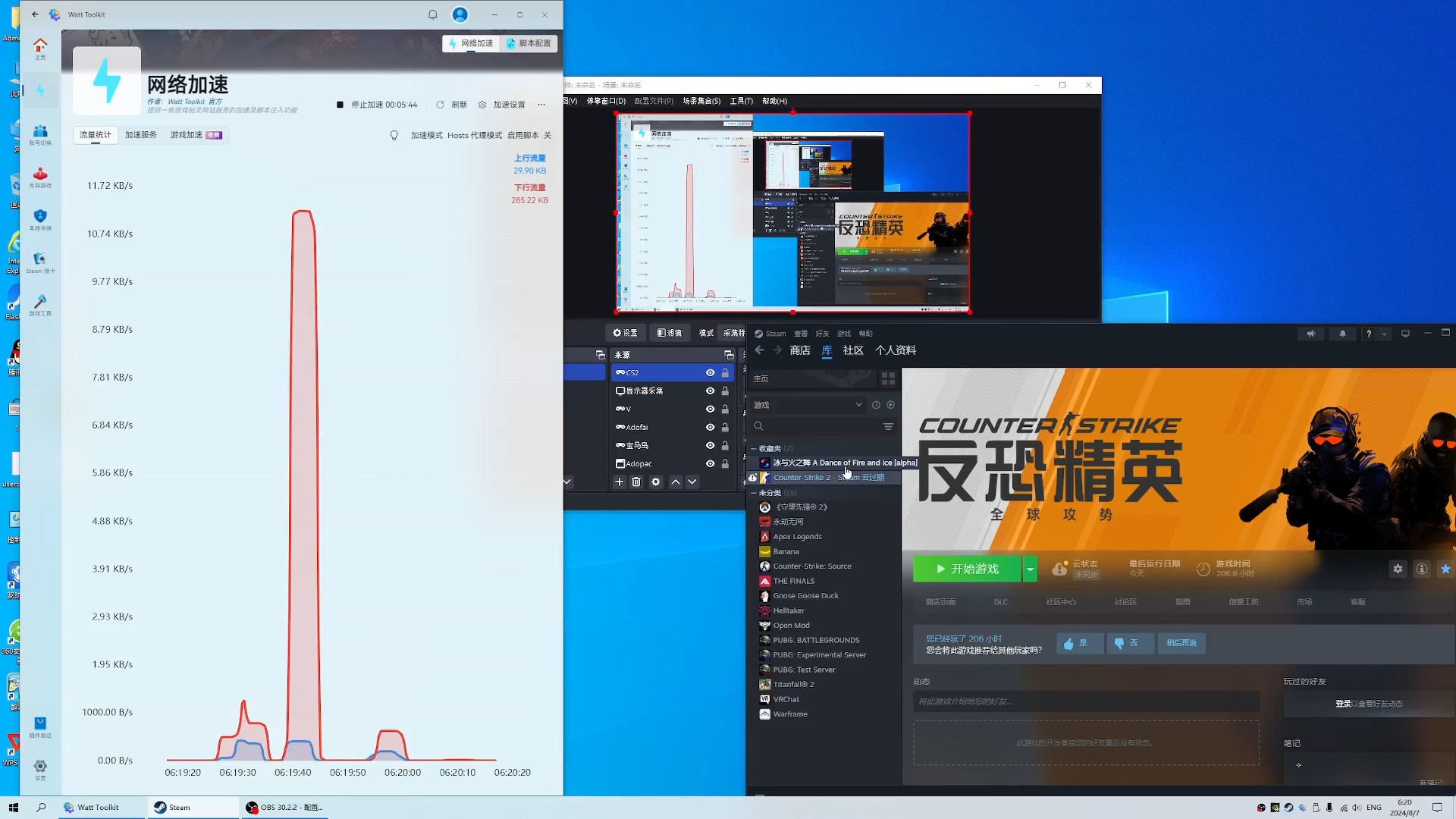Open 场景集合(S) menu in OBS
This screenshot has width=1456, height=819.
(x=701, y=101)
